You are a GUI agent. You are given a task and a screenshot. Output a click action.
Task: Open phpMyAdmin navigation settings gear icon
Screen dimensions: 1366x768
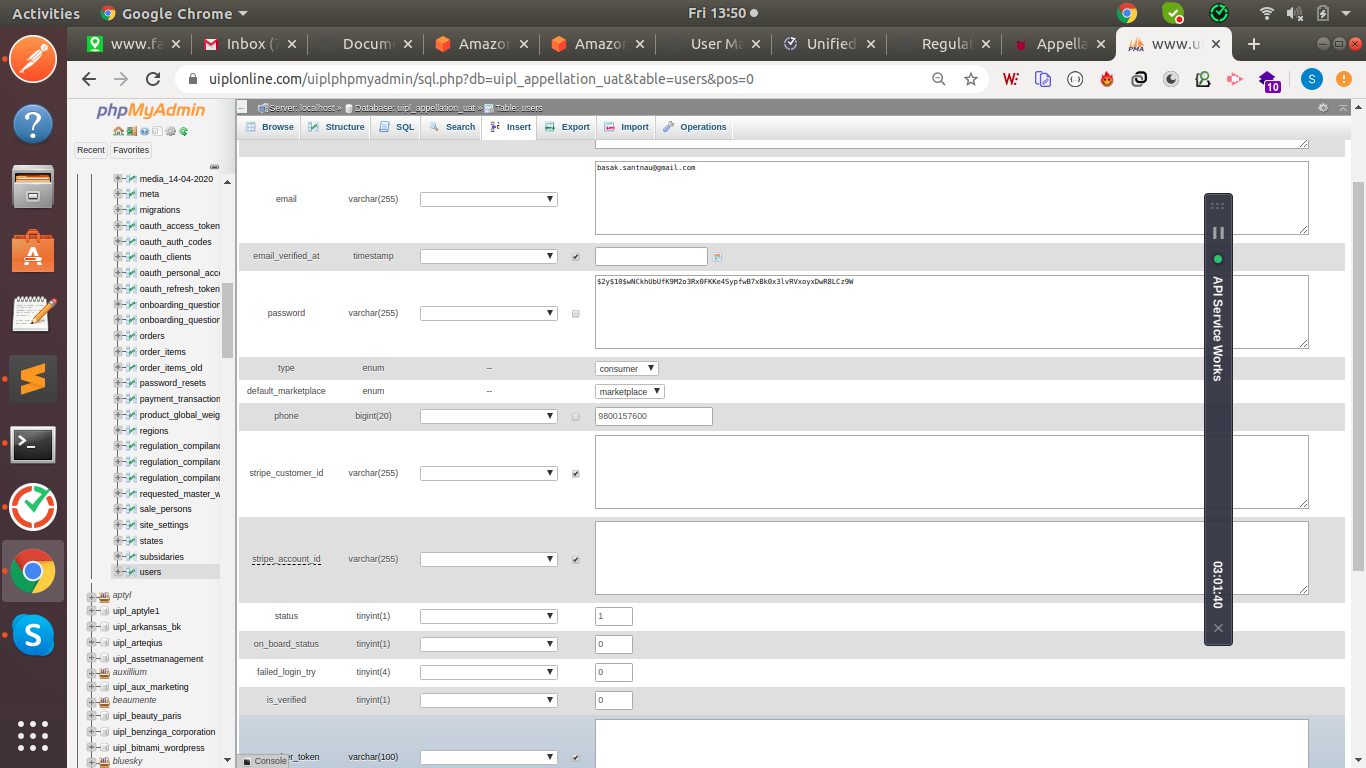(x=171, y=131)
